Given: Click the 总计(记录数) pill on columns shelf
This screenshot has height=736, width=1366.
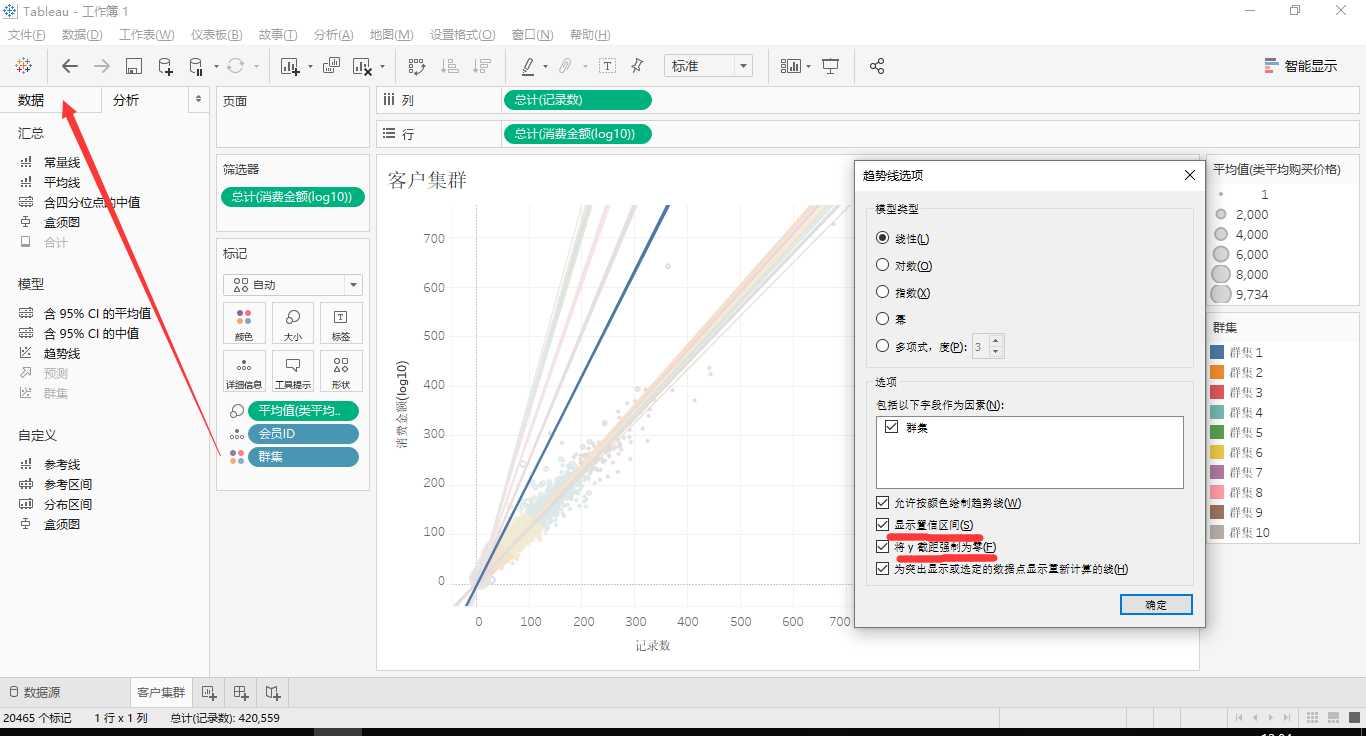Looking at the screenshot, I should 578,100.
